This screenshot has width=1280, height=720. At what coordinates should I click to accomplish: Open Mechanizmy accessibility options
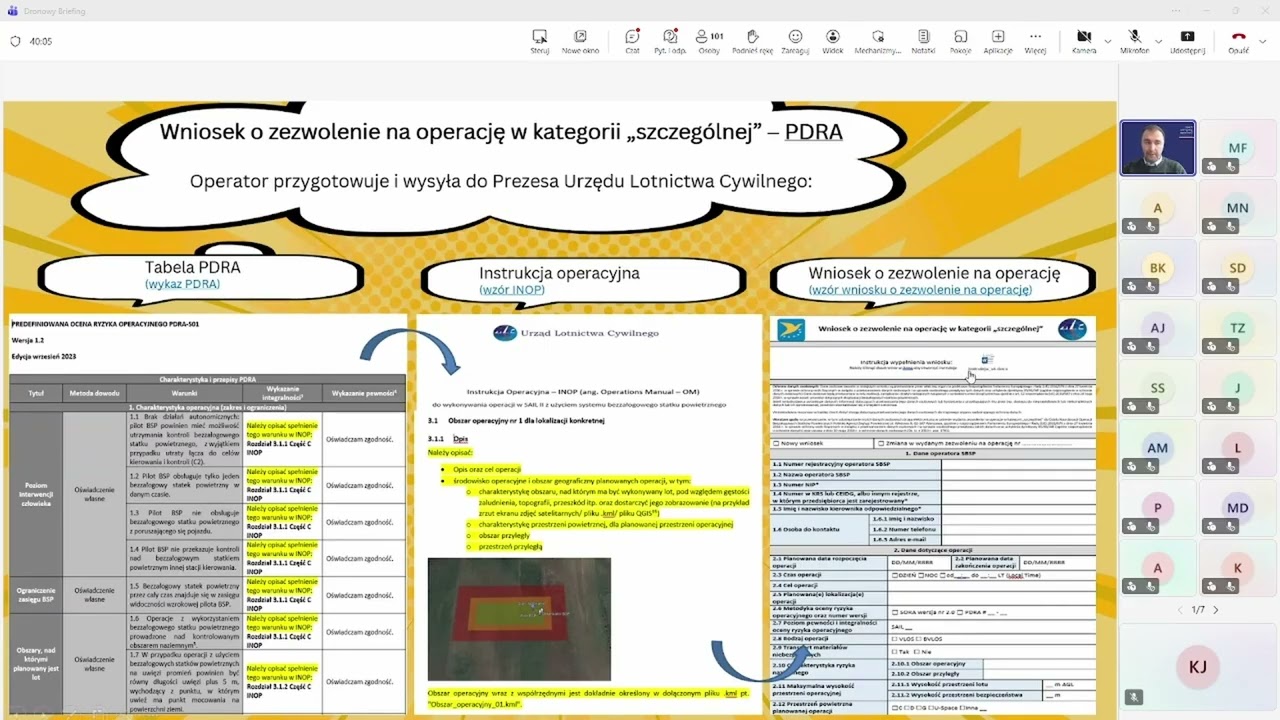877,41
